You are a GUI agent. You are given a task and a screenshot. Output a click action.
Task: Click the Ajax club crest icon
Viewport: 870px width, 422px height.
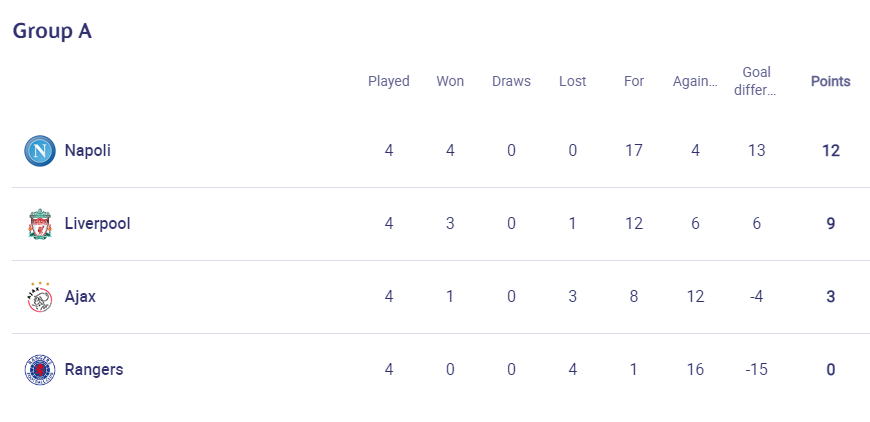coord(40,297)
